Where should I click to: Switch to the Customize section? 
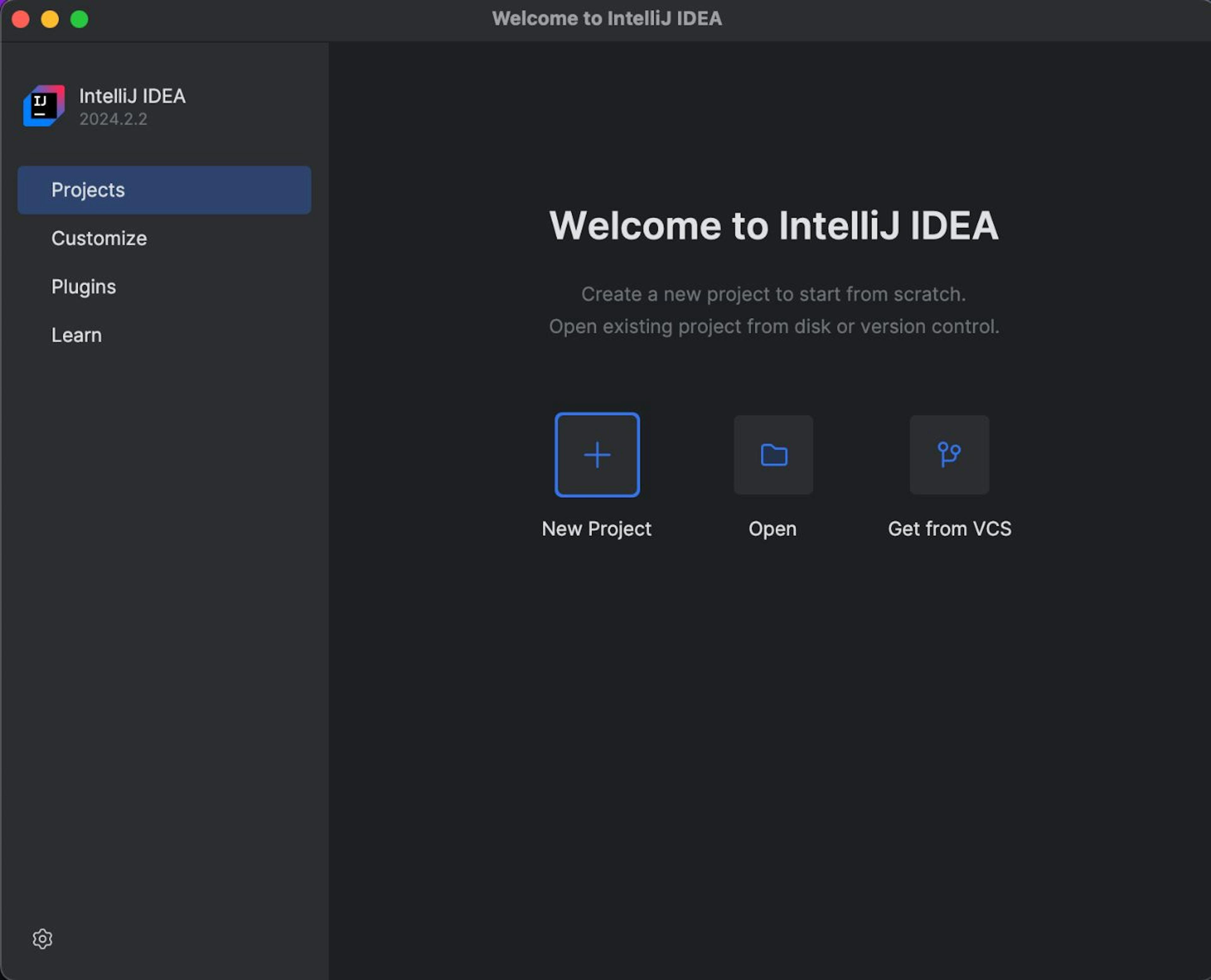pos(99,238)
